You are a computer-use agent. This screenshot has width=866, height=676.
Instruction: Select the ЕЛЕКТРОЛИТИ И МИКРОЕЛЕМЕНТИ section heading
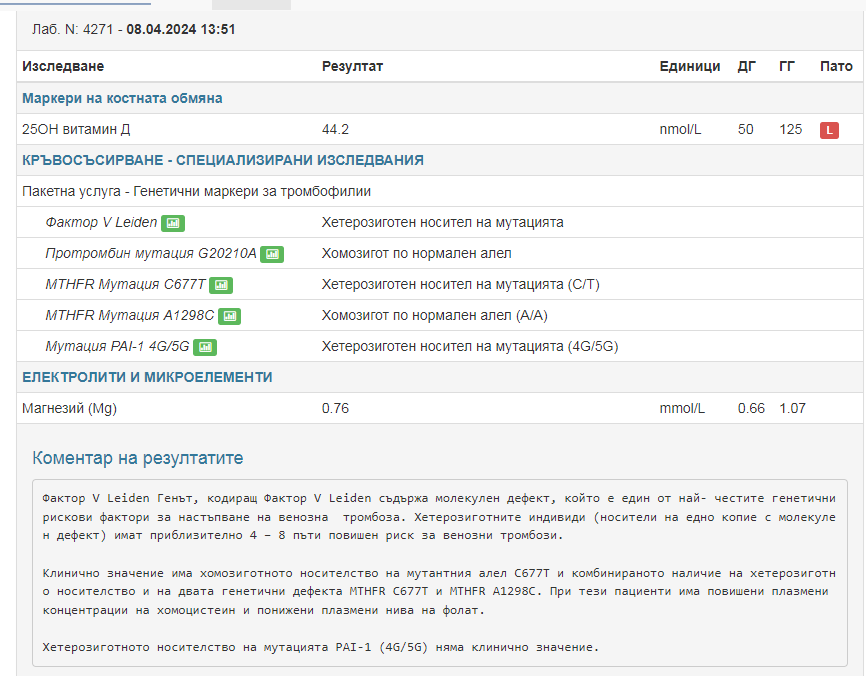147,377
